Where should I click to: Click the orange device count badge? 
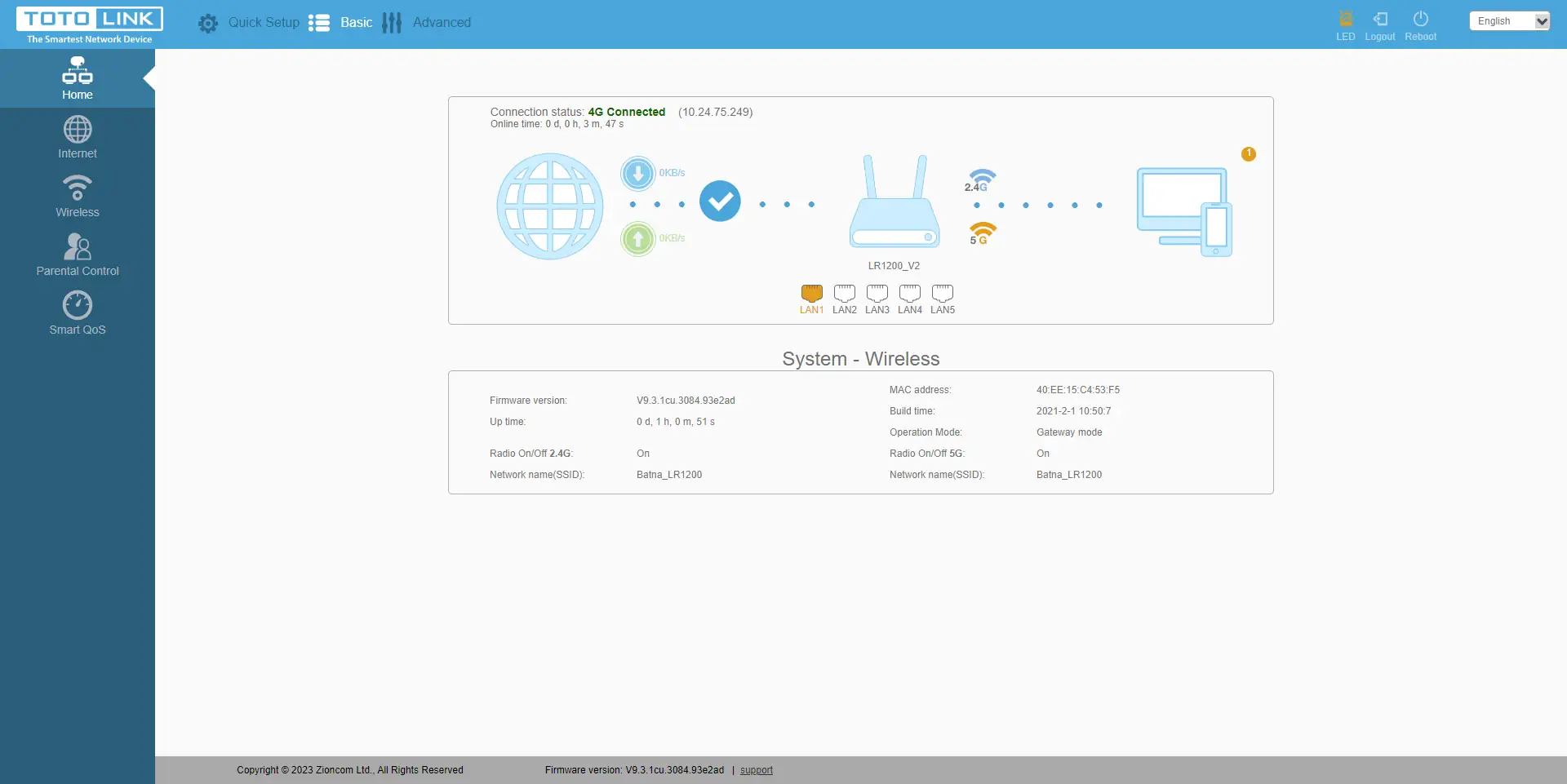pos(1248,154)
